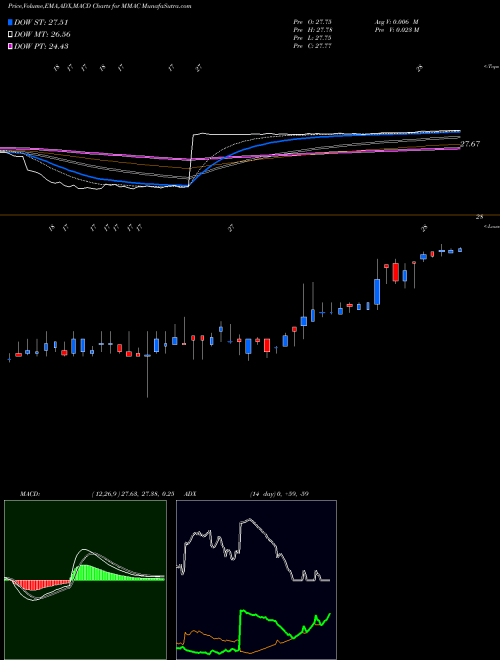Image resolution: width=500 pixels, height=660 pixels.
Task: Click the 'Pre C: 27.77' close value
Action: point(313,46)
